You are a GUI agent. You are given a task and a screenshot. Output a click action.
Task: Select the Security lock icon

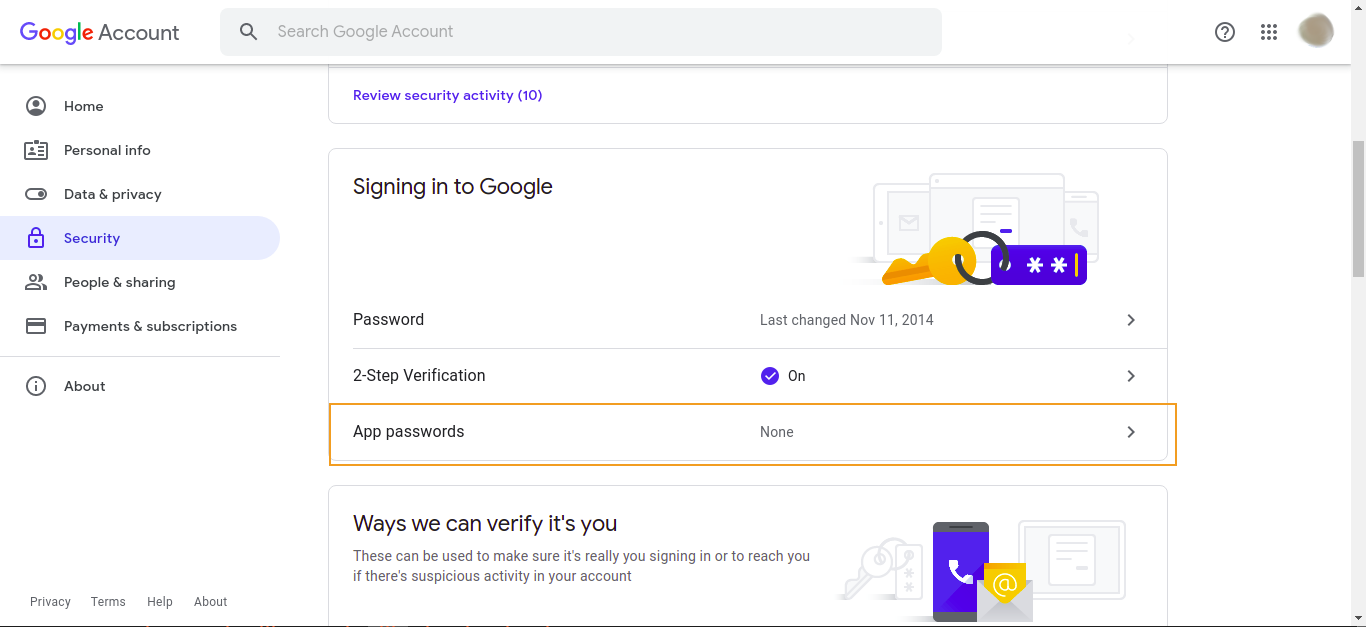click(36, 238)
